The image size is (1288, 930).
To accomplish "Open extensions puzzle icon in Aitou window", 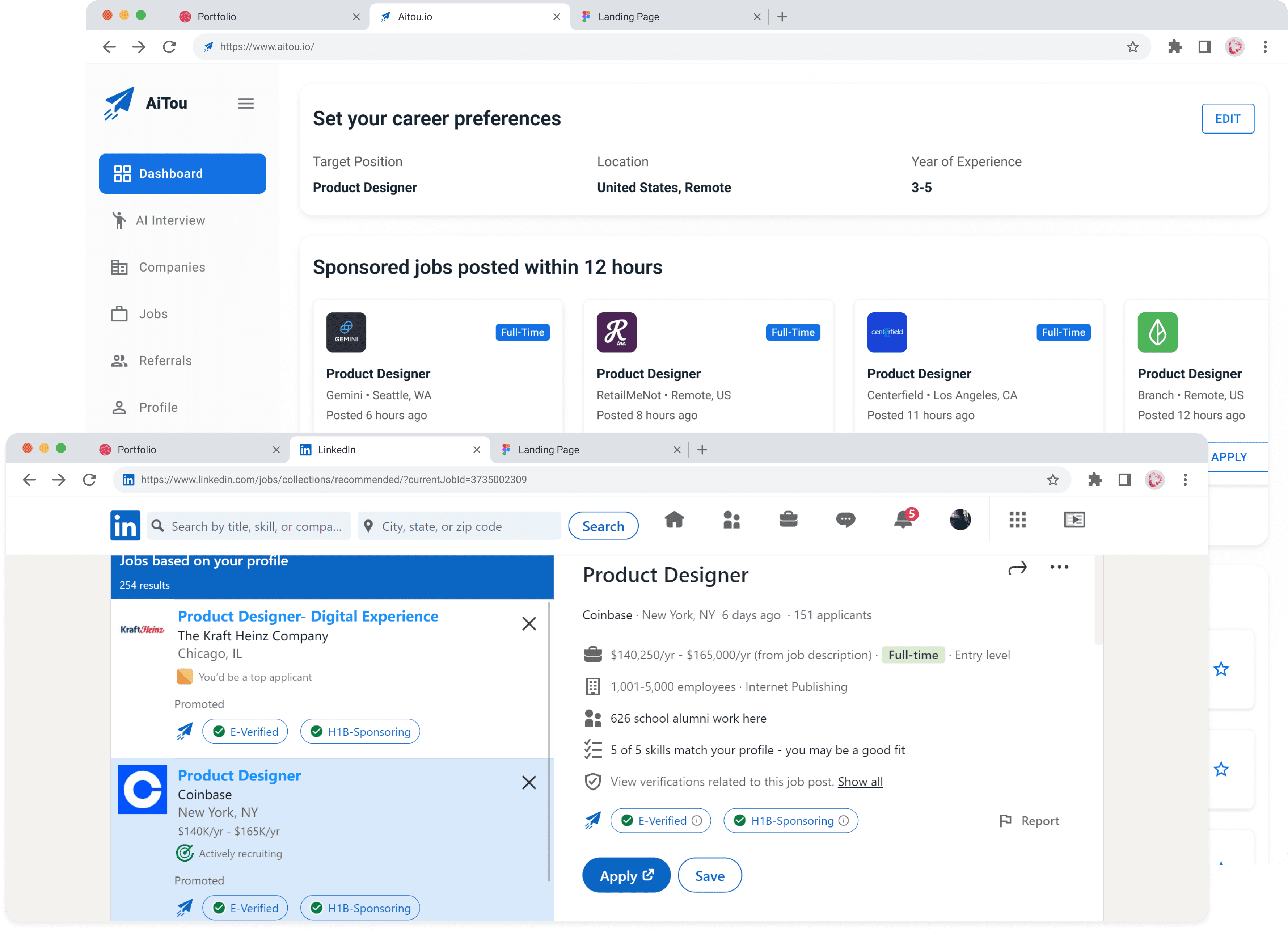I will click(x=1174, y=47).
